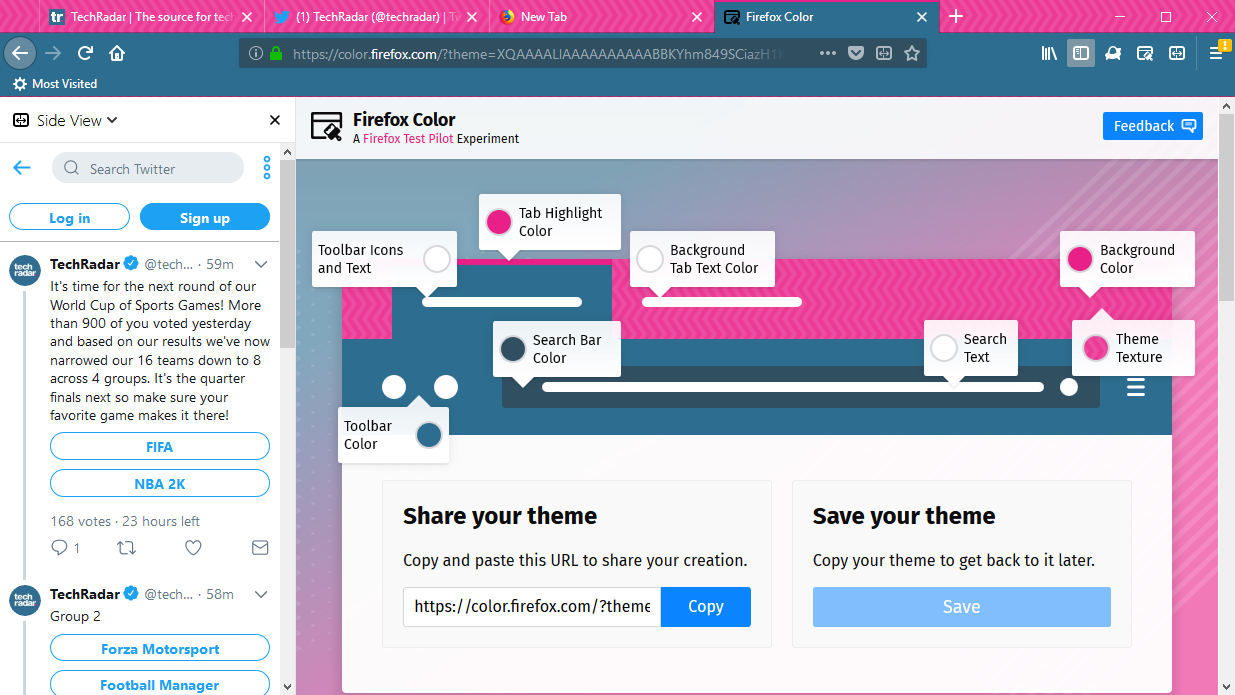Screen dimensions: 1235x695
Task: Pick the Background Color swatch
Action: pyautogui.click(x=1080, y=260)
